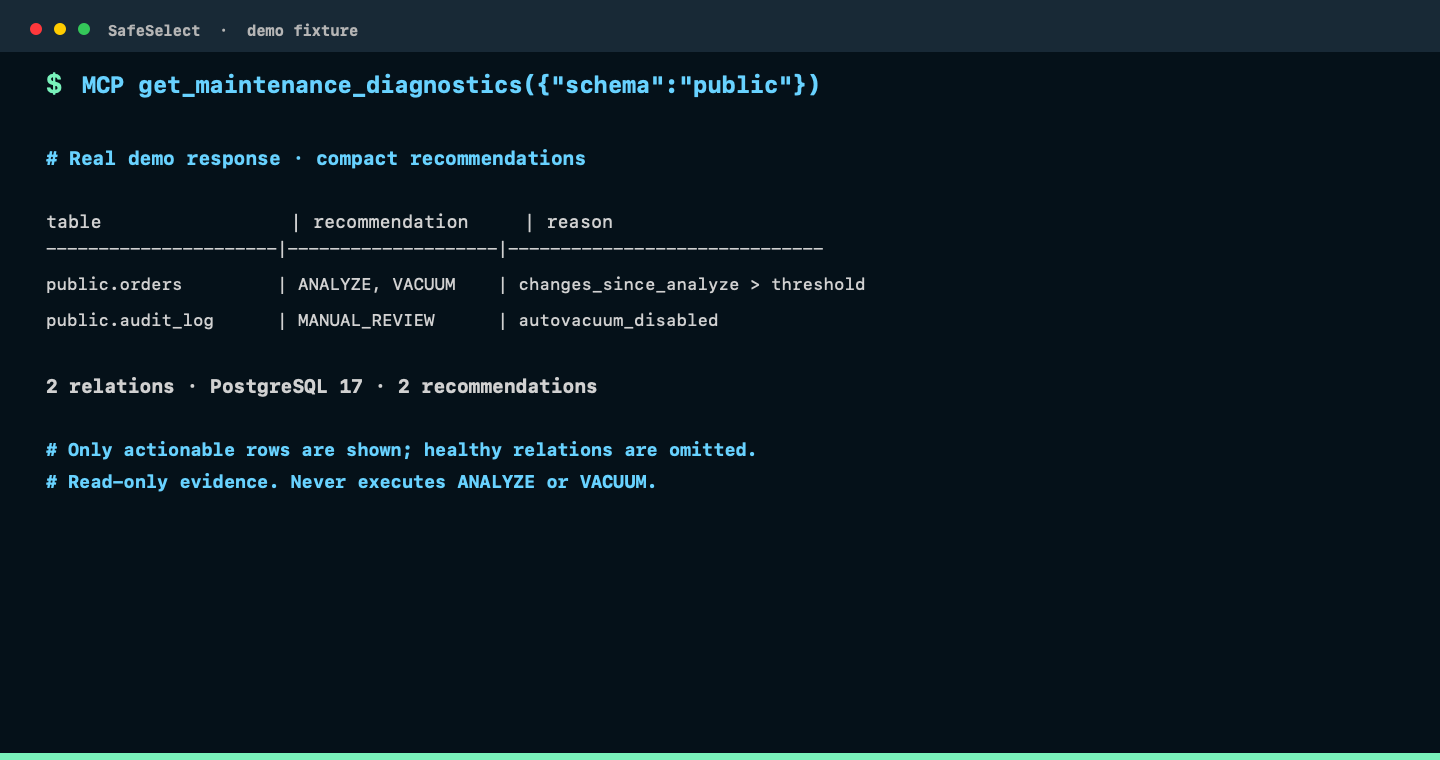1440x760 pixels.
Task: Click the 'autovacuum_disabled' reason cell
Action: pyautogui.click(x=618, y=321)
